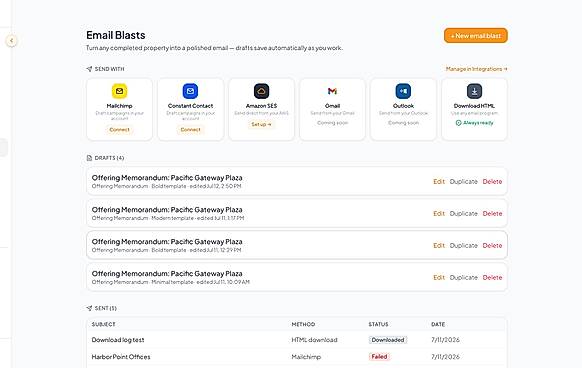Edit the Modern template draft

(x=439, y=214)
